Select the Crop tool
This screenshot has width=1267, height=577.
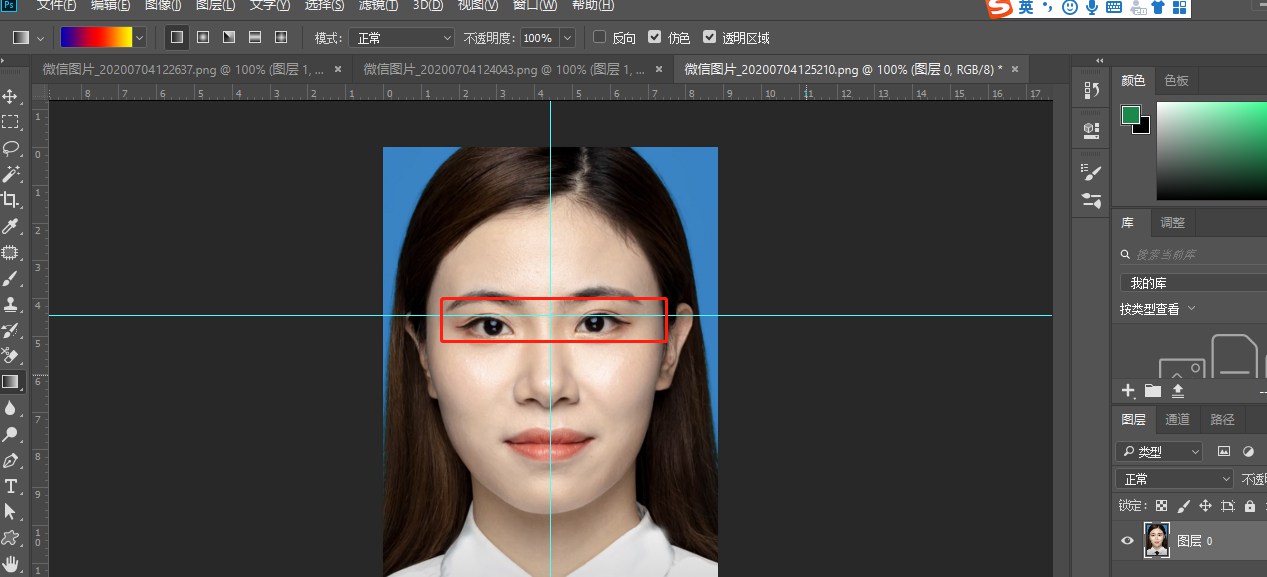11,200
